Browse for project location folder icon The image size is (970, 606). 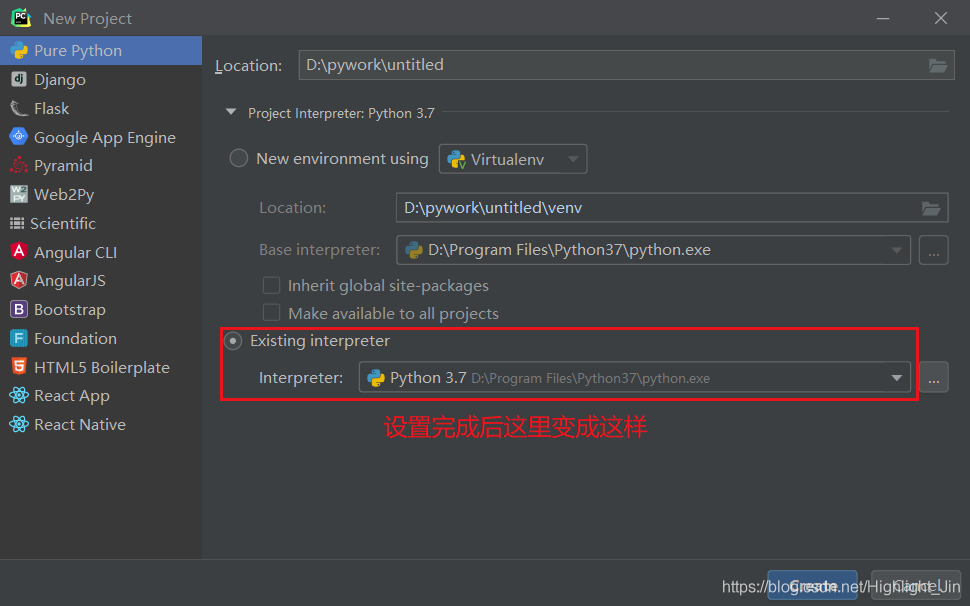(x=937, y=65)
